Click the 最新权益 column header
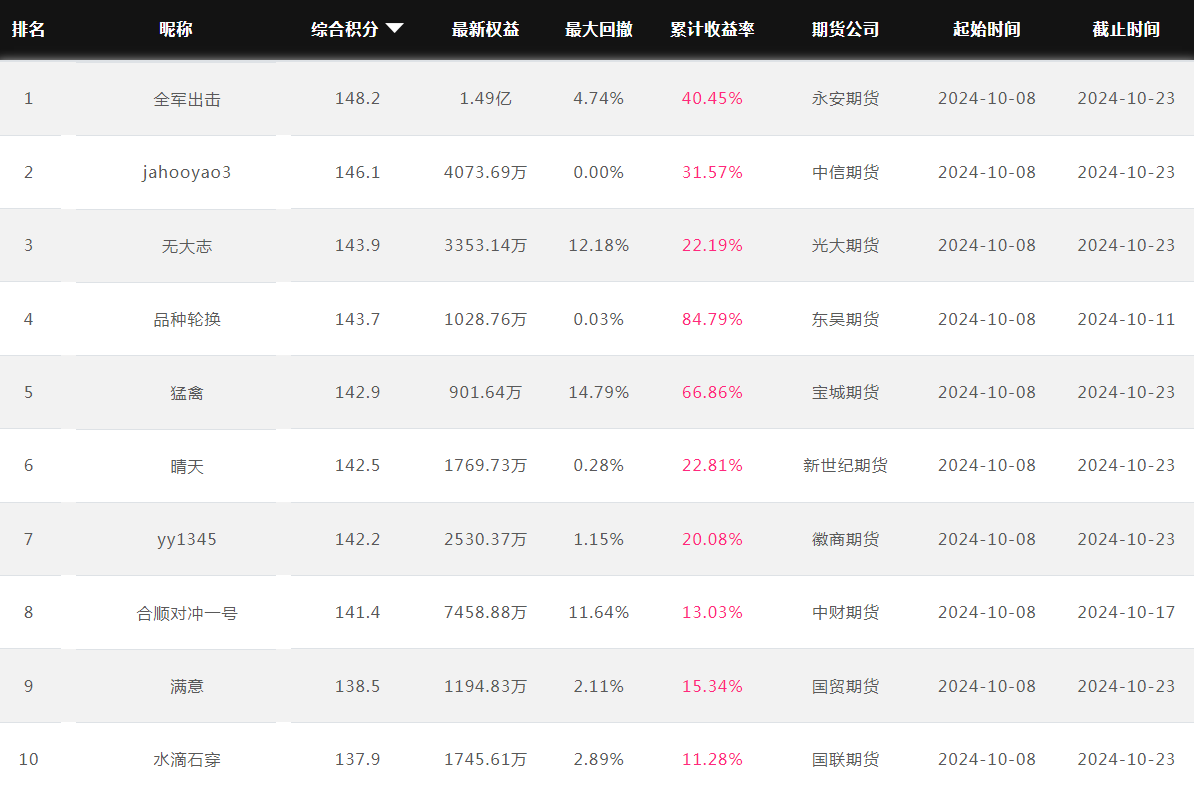Viewport: 1194px width, 795px height. click(485, 30)
